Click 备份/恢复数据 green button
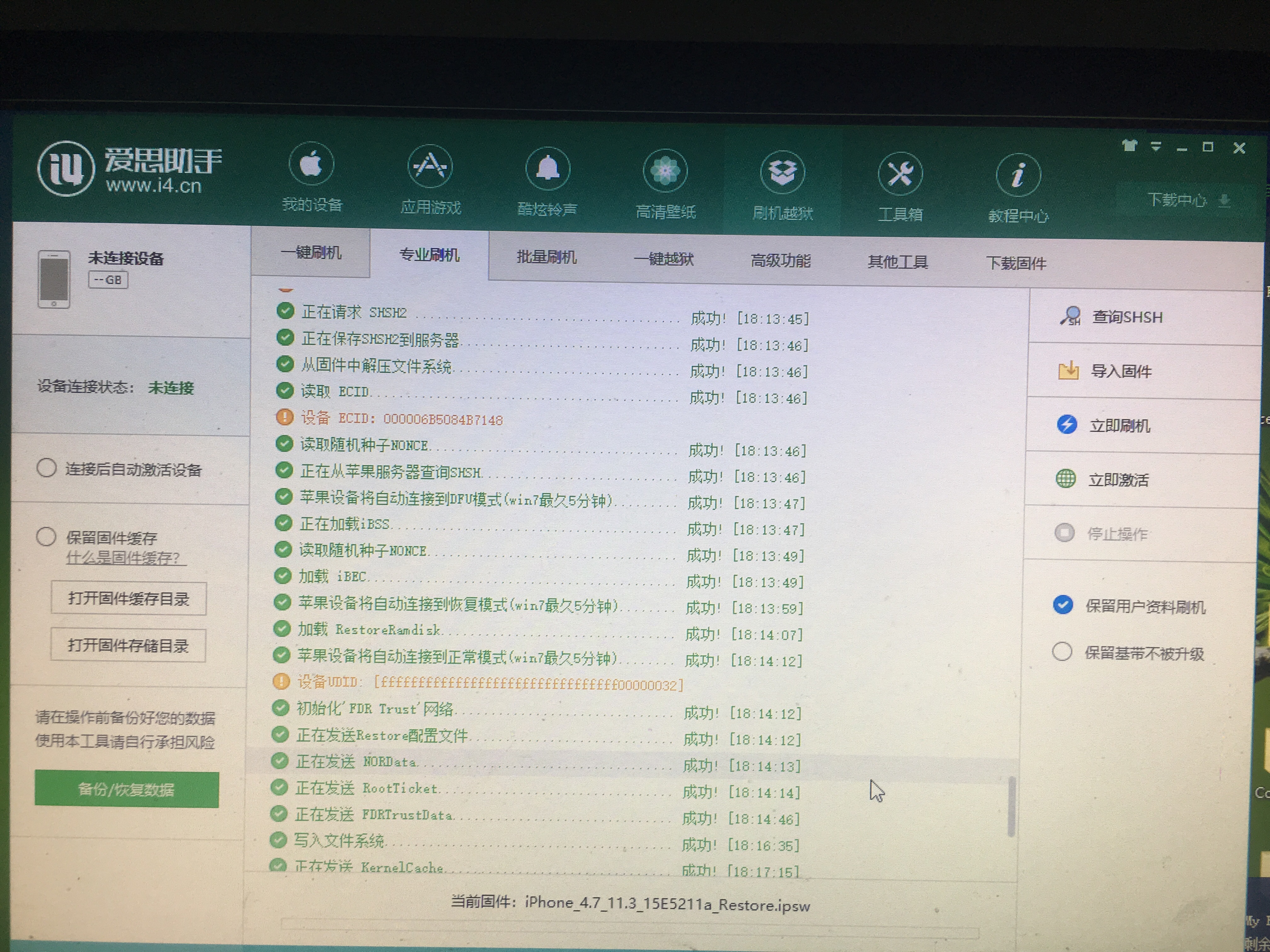Viewport: 1270px width, 952px height. pyautogui.click(x=126, y=790)
